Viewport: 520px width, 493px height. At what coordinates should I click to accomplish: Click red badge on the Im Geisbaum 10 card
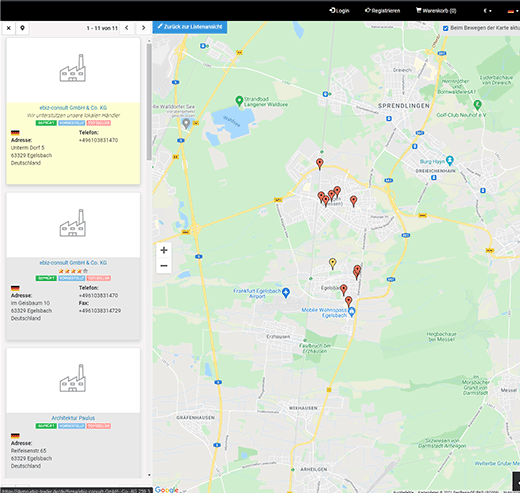[x=99, y=278]
